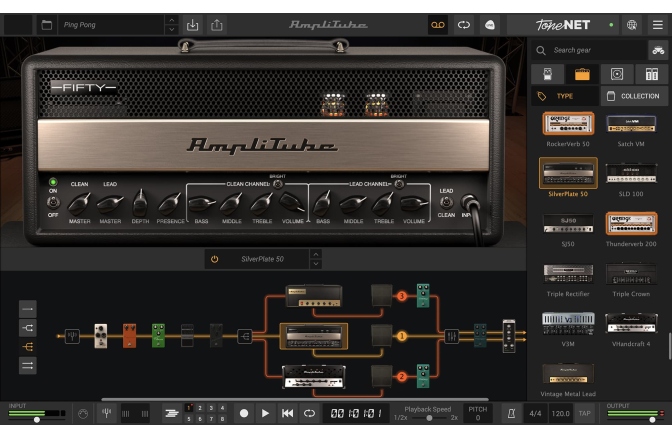
Task: Click the ToneNET logo
Action: click(x=563, y=25)
